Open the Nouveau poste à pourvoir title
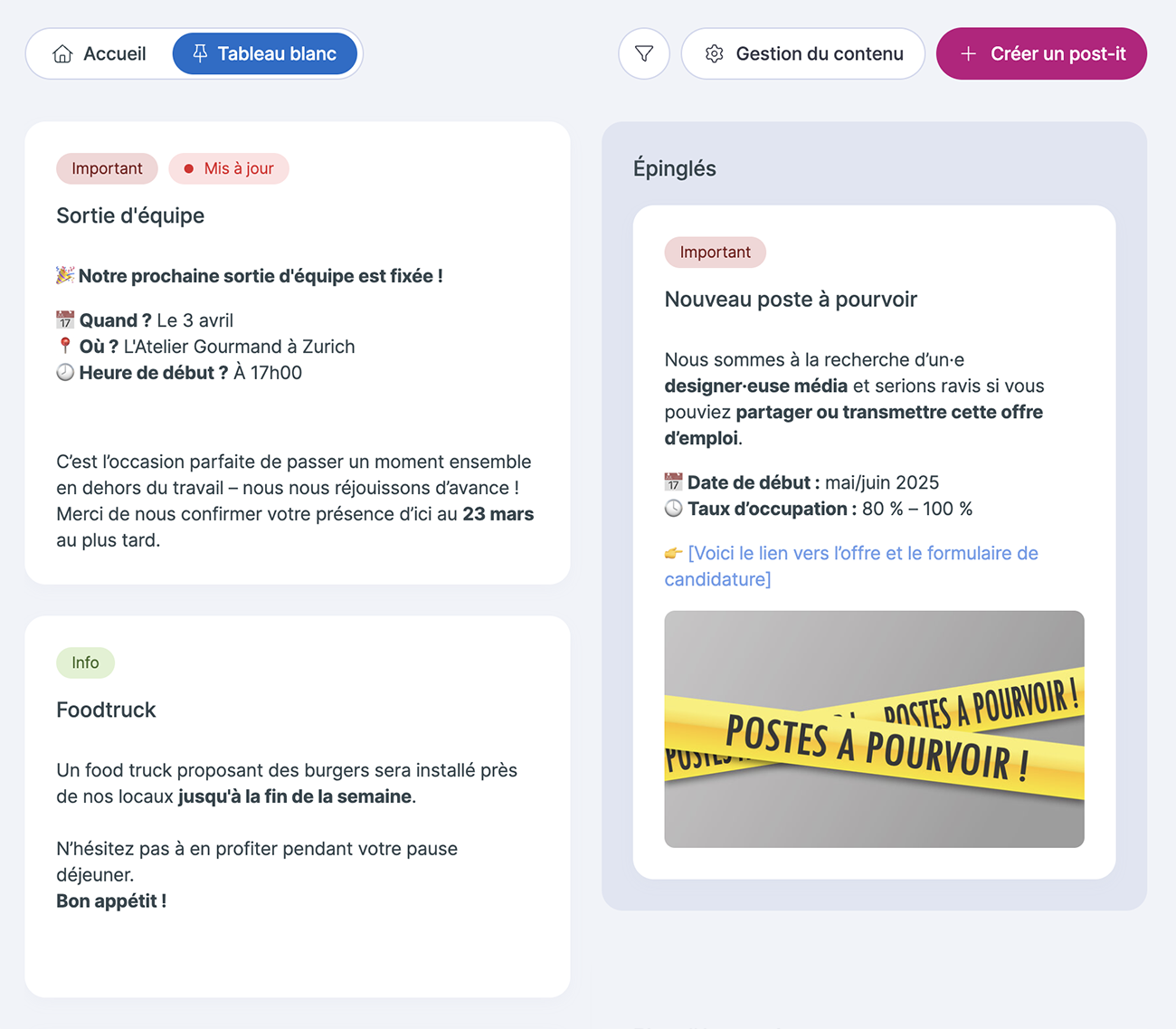The width and height of the screenshot is (1176, 1029). click(x=791, y=300)
